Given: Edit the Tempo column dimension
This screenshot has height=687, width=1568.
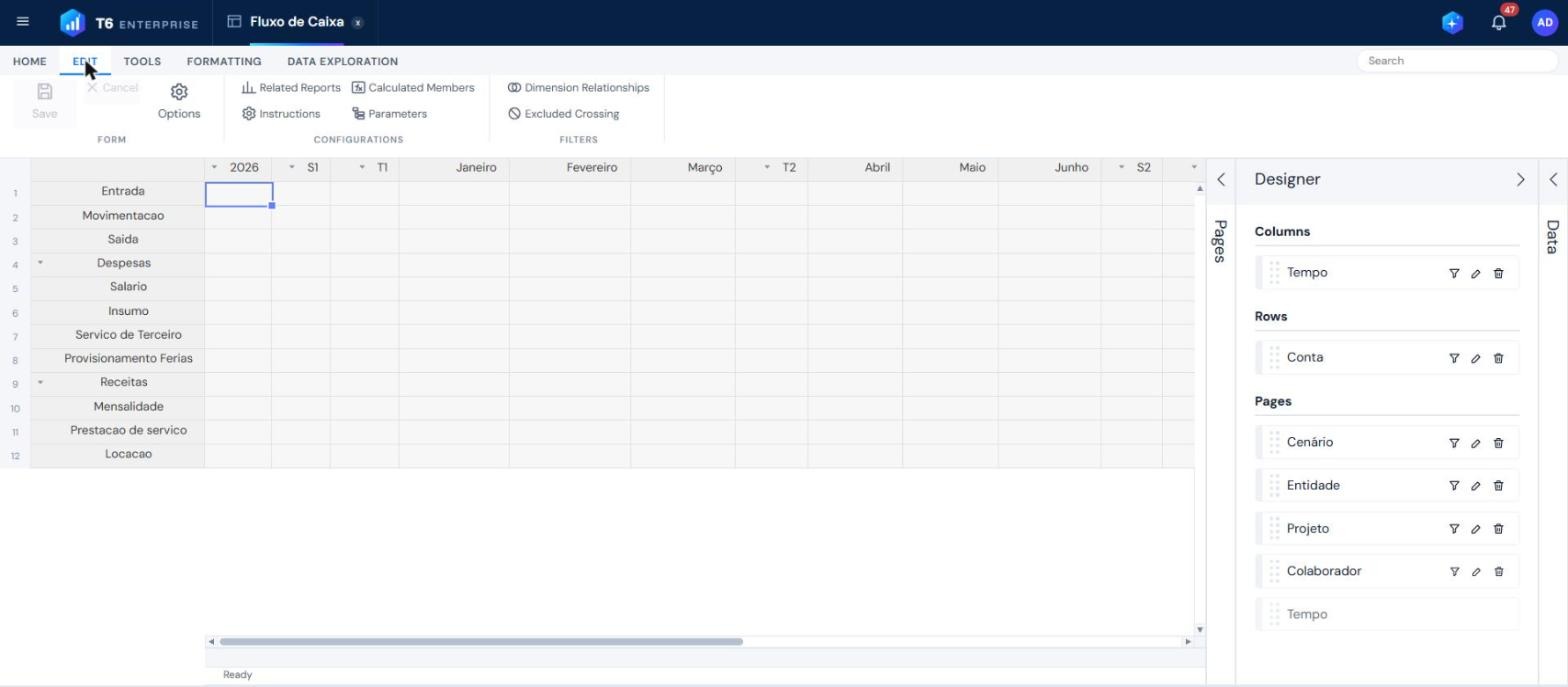Looking at the screenshot, I should [1476, 273].
